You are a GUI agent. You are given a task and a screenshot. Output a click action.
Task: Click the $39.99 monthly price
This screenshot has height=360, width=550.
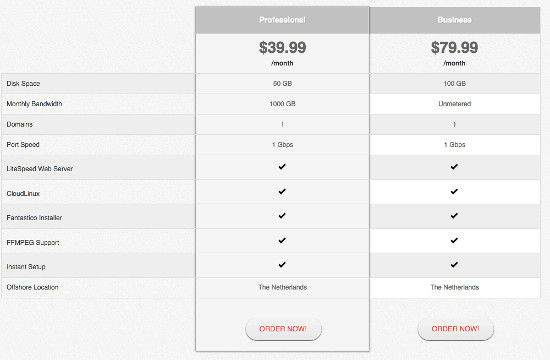[x=282, y=48]
